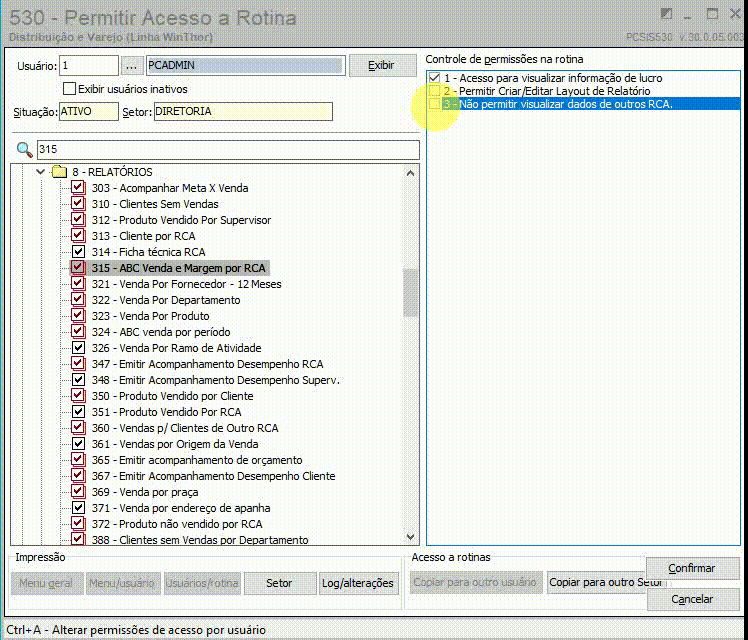Click the Situação ATIVO field

click(89, 112)
